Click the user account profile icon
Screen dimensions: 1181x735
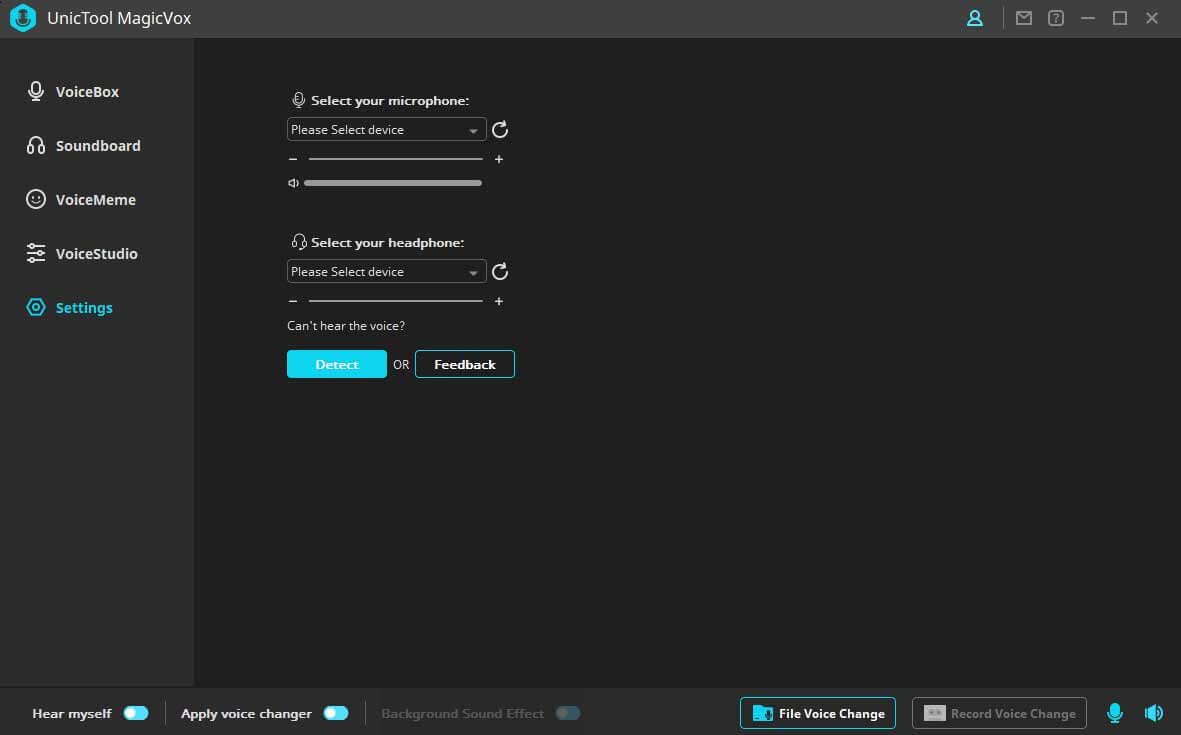(x=975, y=18)
